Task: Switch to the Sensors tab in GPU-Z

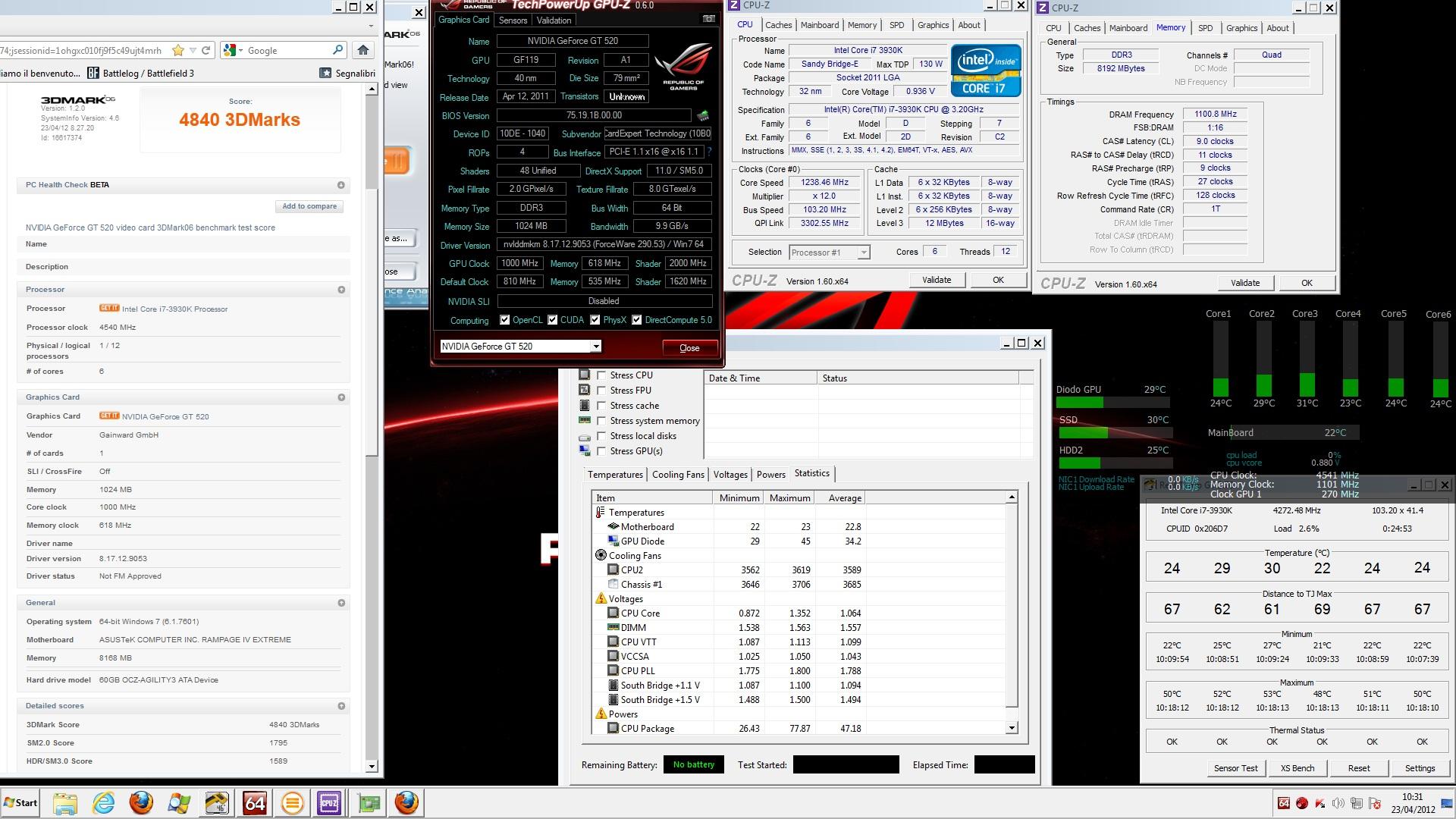Action: pyautogui.click(x=513, y=20)
